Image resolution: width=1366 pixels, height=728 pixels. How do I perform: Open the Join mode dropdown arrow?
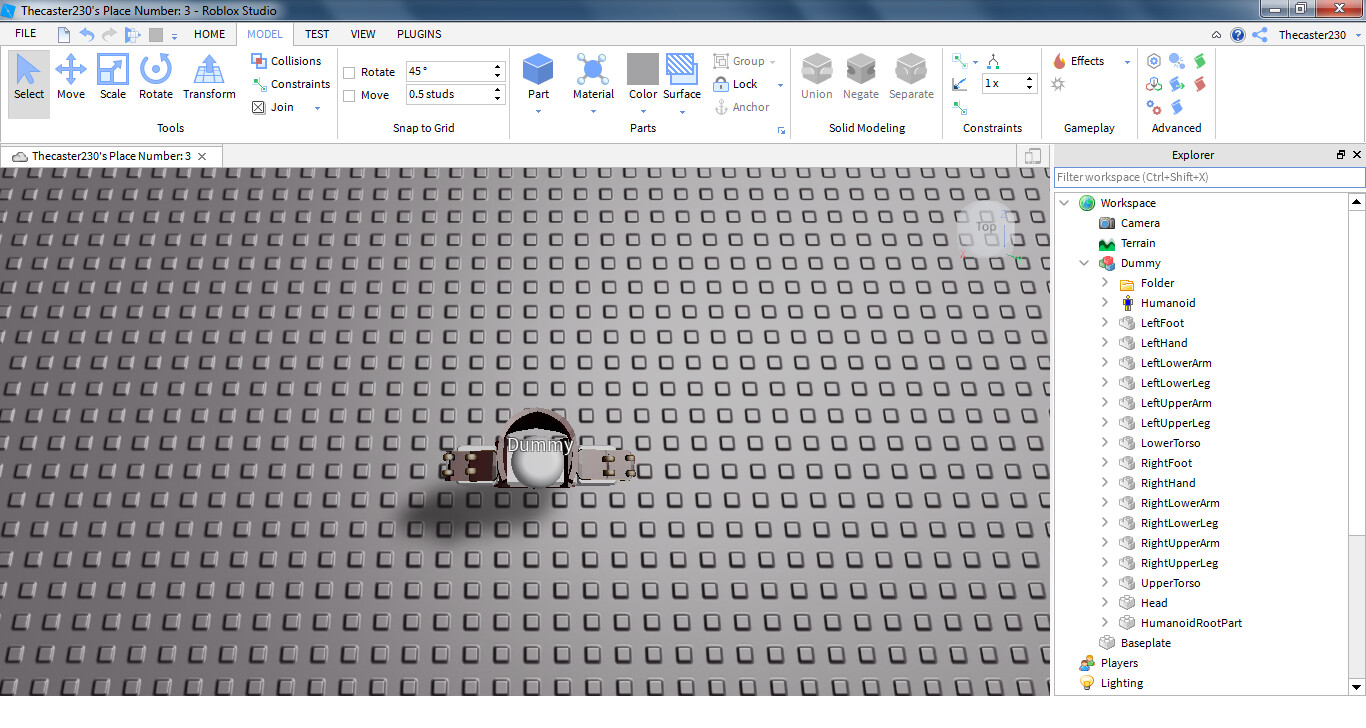click(x=318, y=108)
